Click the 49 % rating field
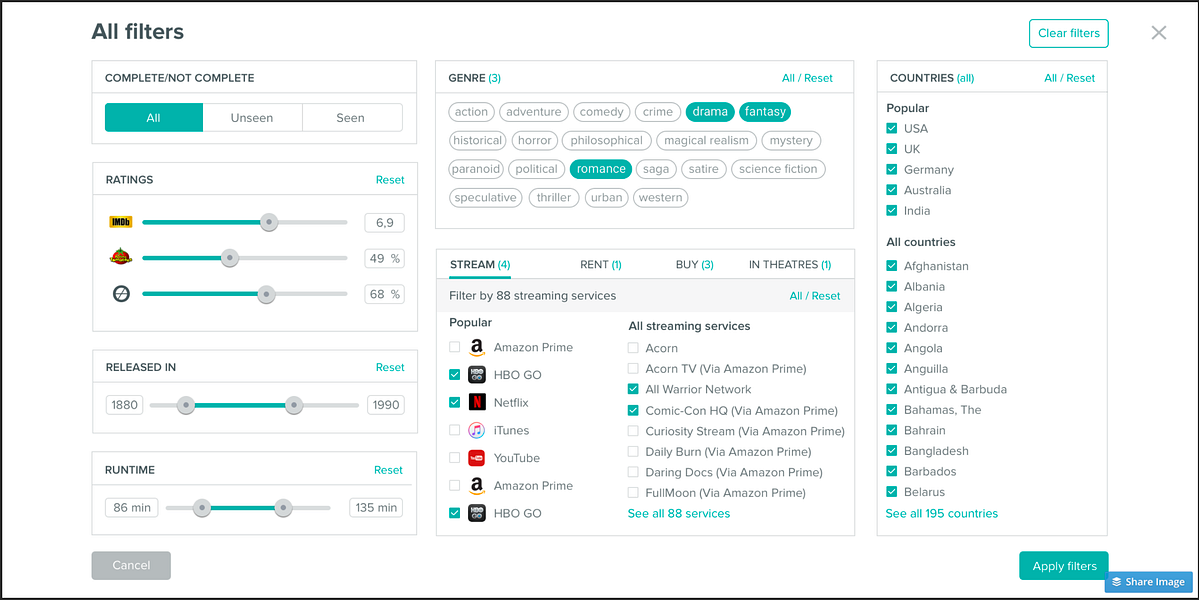 (385, 258)
